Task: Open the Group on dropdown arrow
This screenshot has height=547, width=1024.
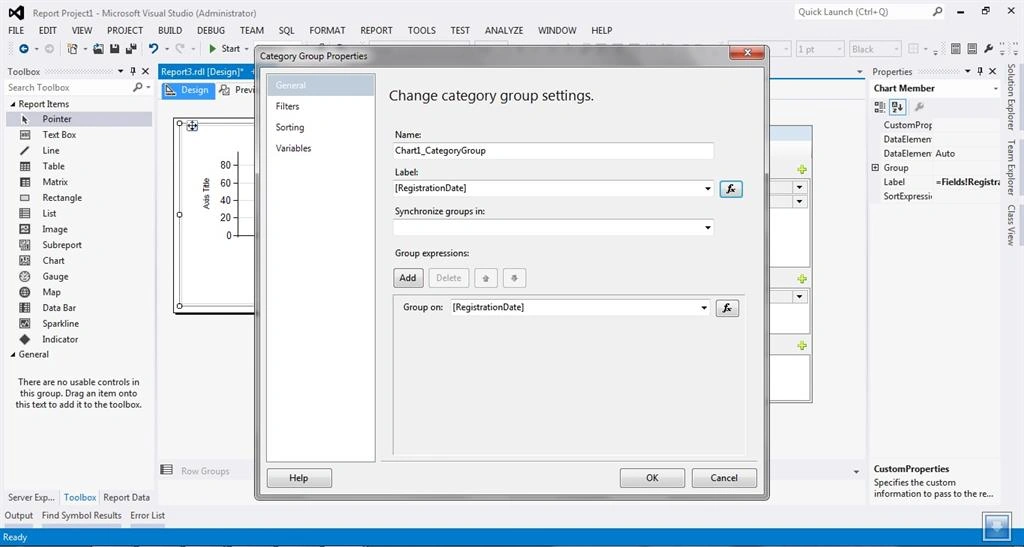Action: (704, 308)
